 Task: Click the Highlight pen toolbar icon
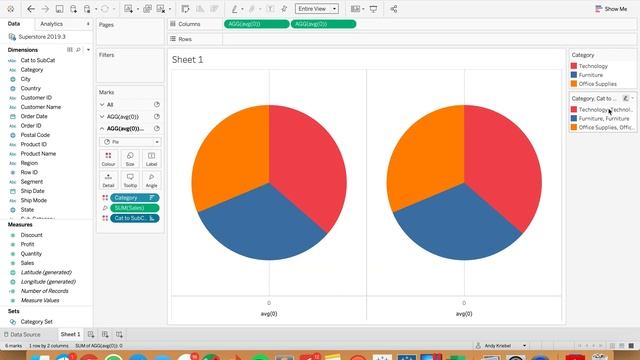(235, 9)
